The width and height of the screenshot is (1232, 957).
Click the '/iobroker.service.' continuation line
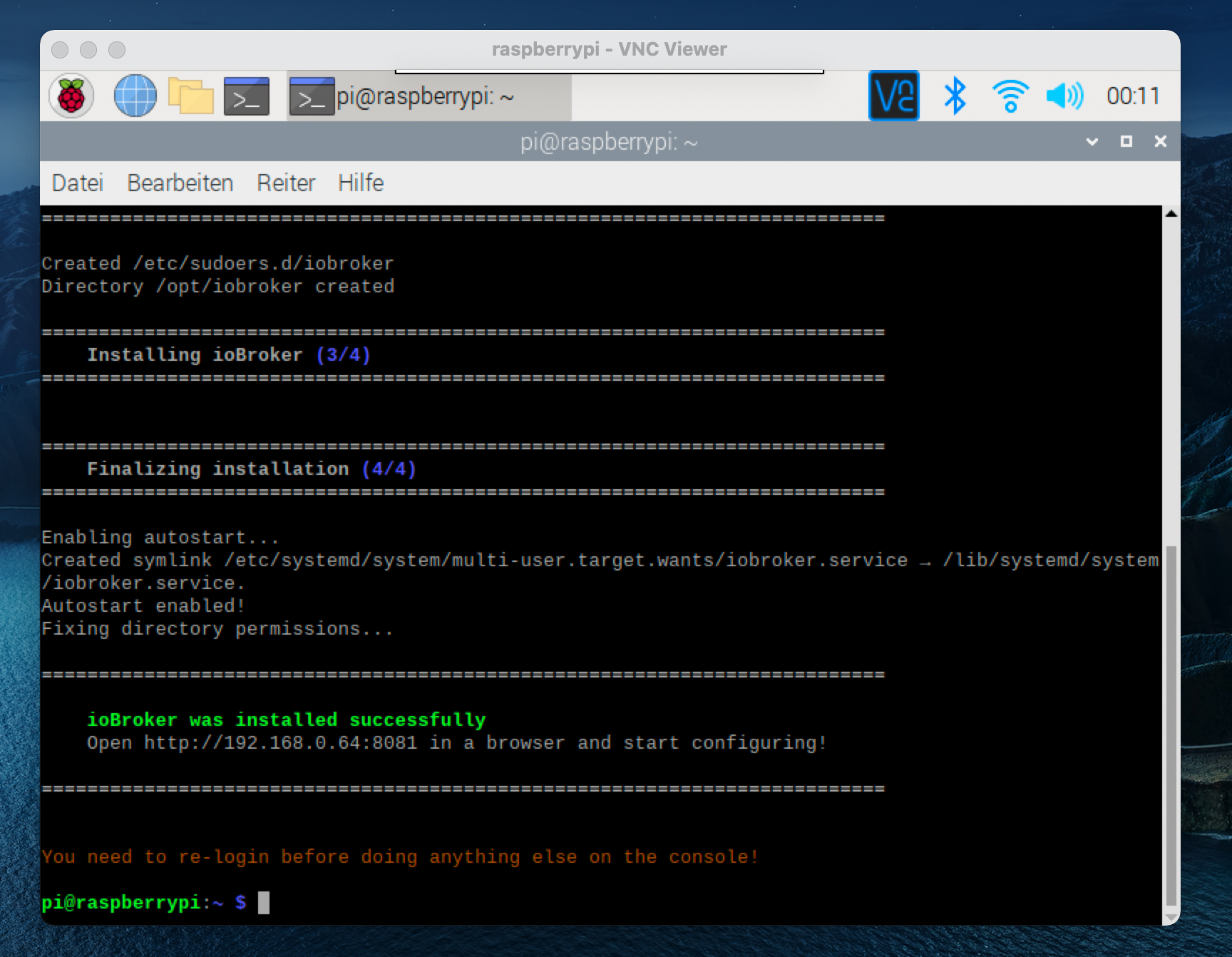click(x=143, y=583)
